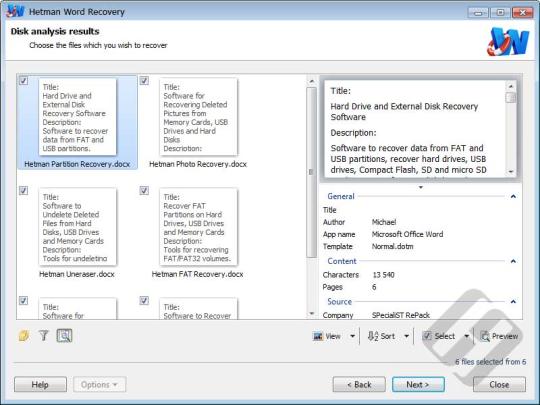Click file list scrollbar up arrow
This screenshot has width=540, height=405.
coord(311,81)
